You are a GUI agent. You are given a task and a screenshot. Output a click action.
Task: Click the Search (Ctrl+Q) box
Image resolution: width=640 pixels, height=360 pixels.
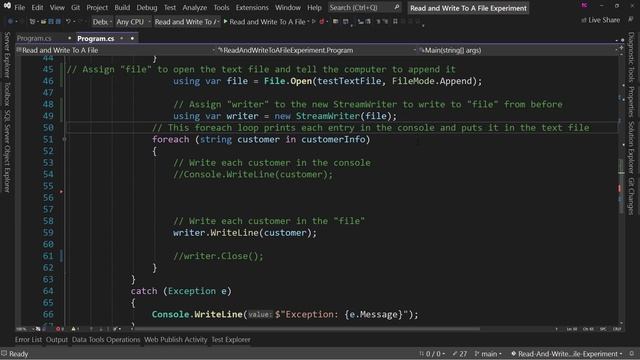coord(364,8)
